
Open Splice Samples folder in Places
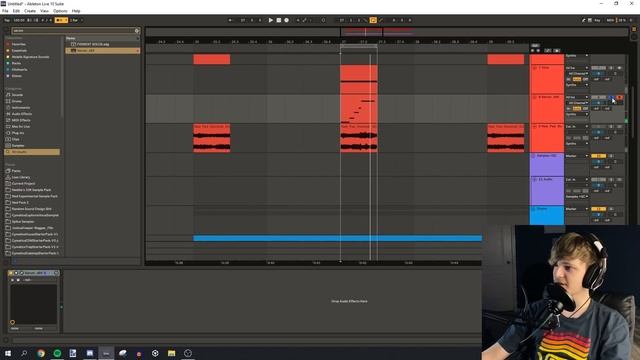pos(23,221)
